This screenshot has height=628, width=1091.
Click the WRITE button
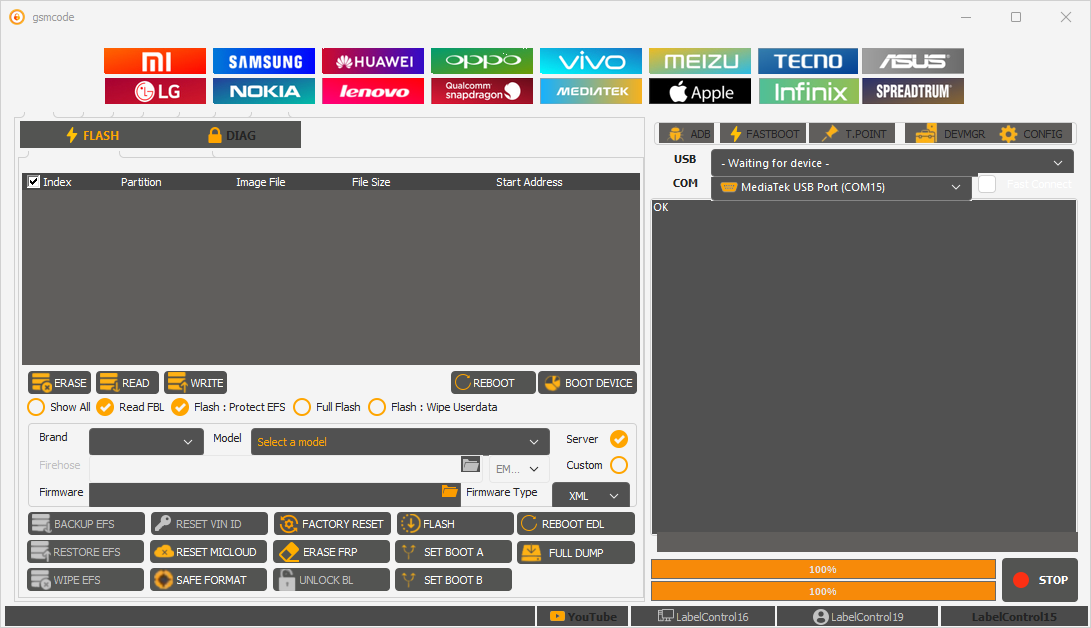click(196, 383)
